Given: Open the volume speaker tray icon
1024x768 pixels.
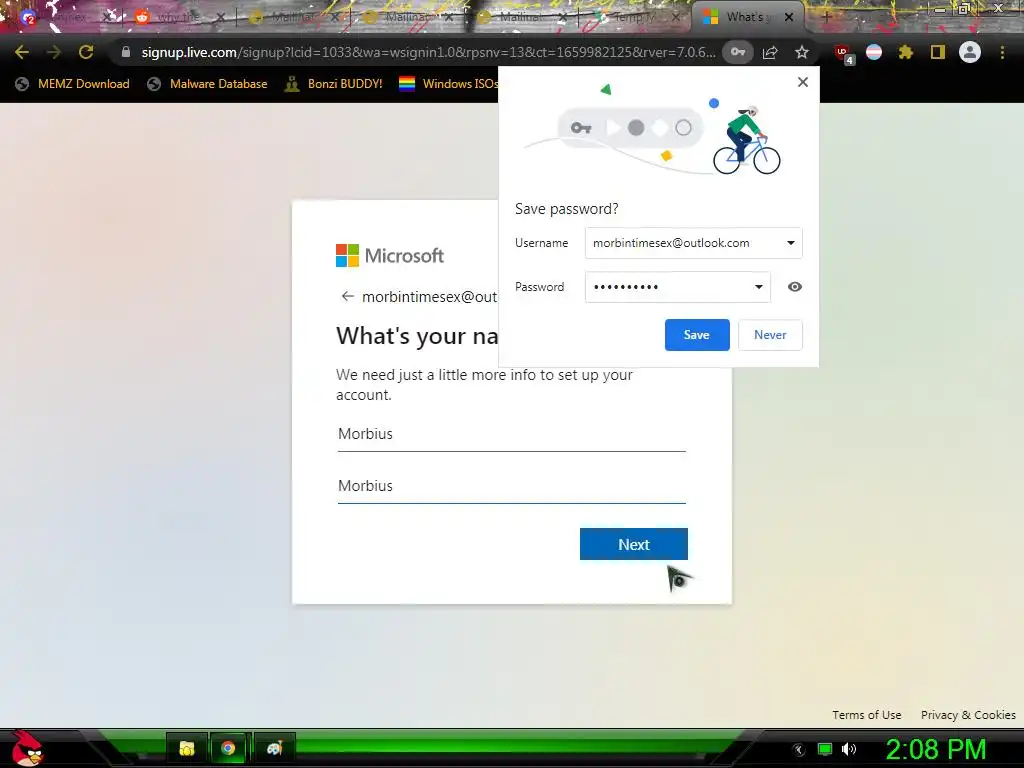Looking at the screenshot, I should click(x=849, y=749).
